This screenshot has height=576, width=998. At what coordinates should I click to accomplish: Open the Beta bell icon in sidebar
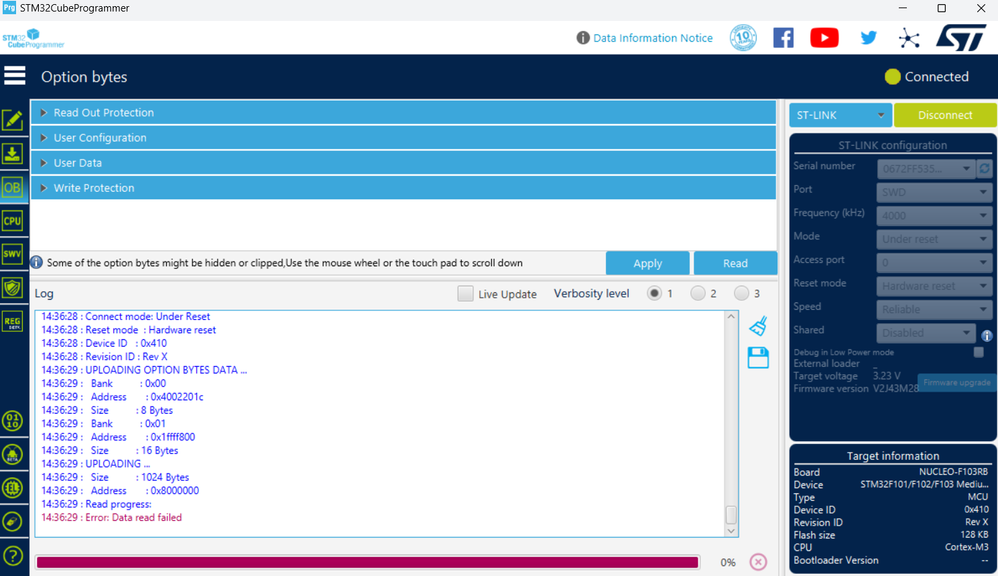tap(12, 454)
